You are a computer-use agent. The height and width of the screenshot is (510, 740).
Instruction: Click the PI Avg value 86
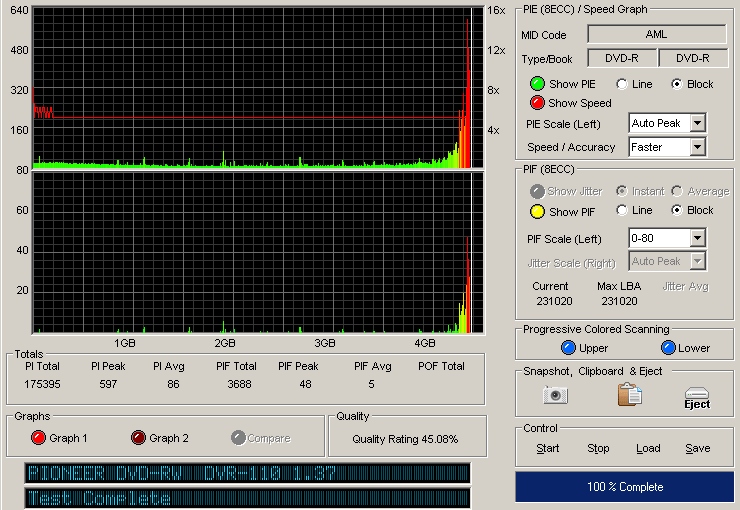173,384
